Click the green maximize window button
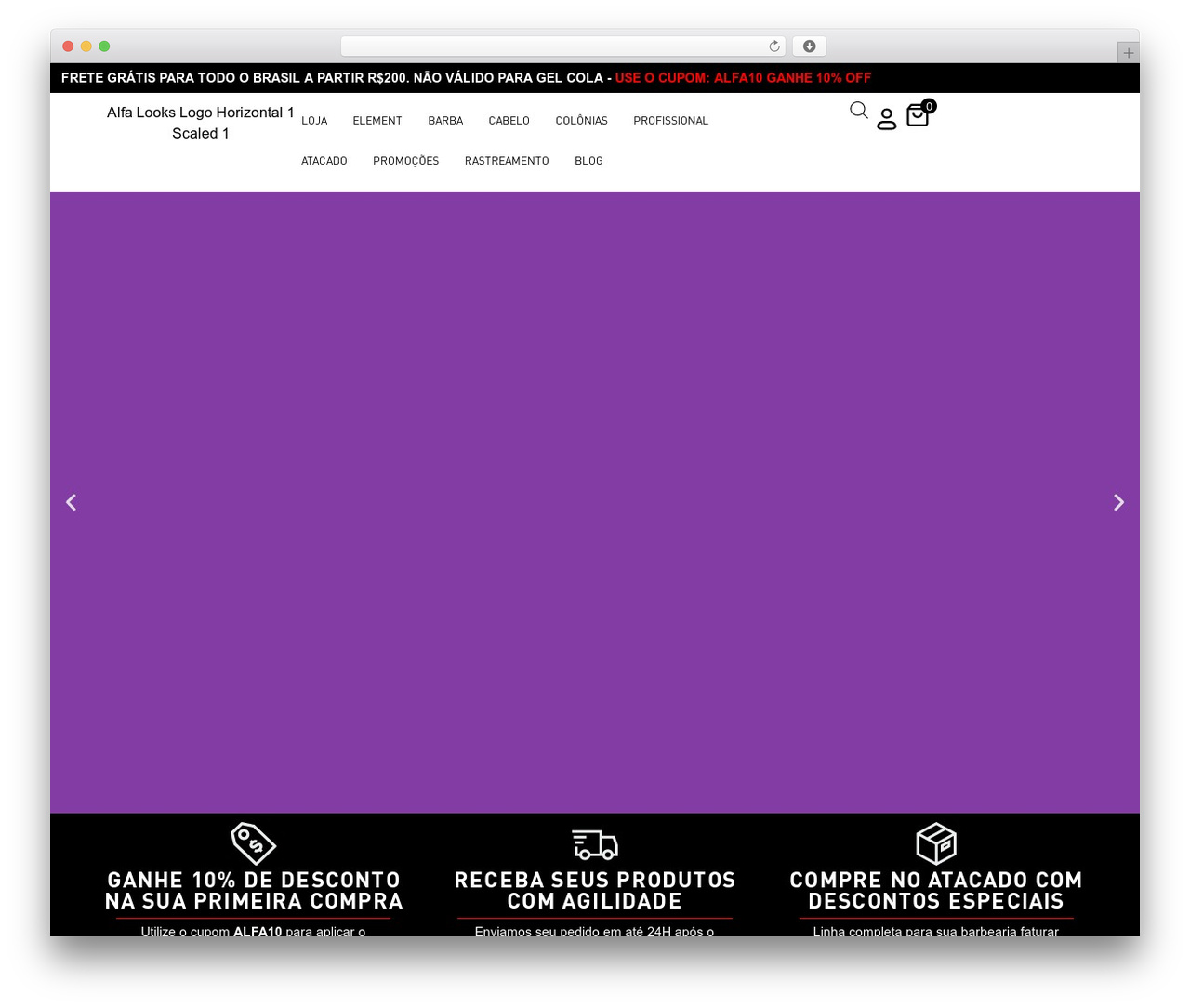 tap(104, 46)
